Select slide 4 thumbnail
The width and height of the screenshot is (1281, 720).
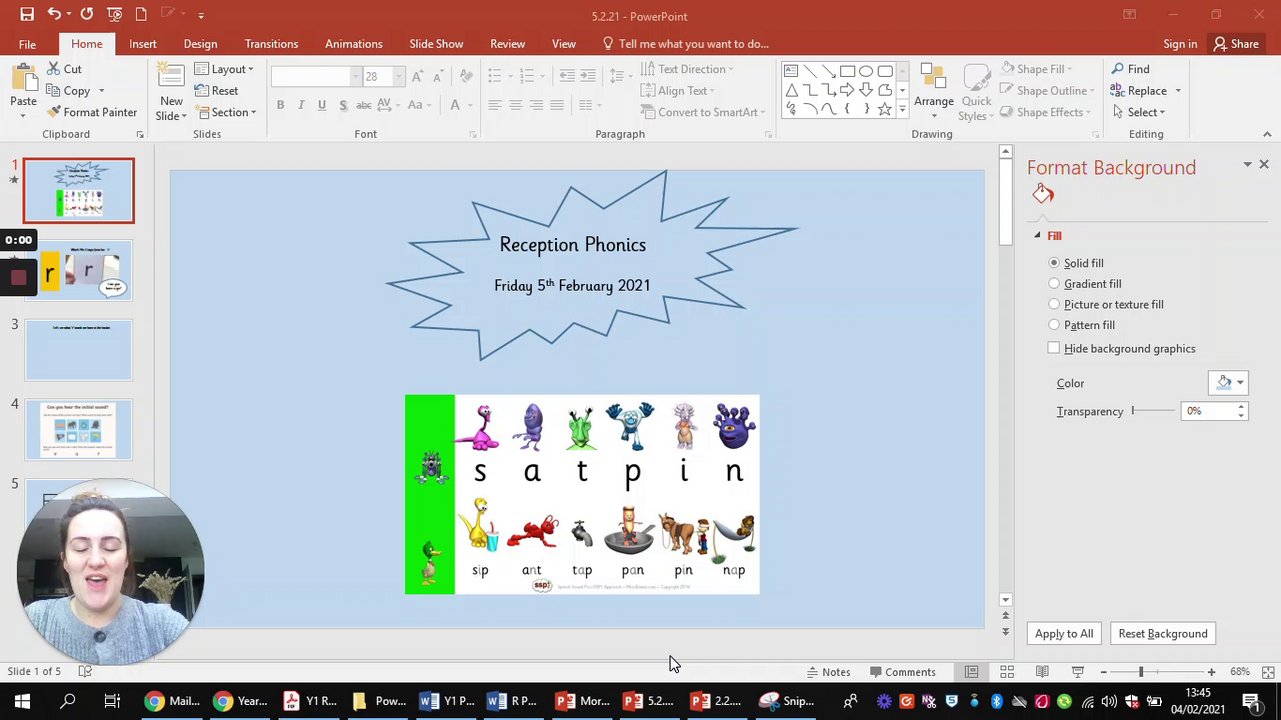pyautogui.click(x=78, y=430)
